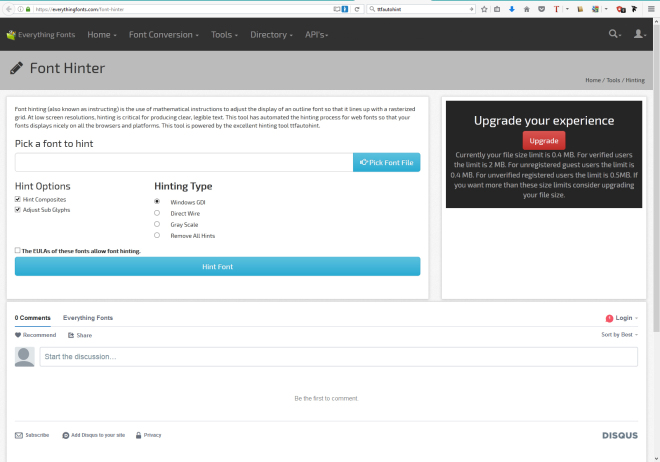Click the Start the discussion comment box

pos(338,357)
